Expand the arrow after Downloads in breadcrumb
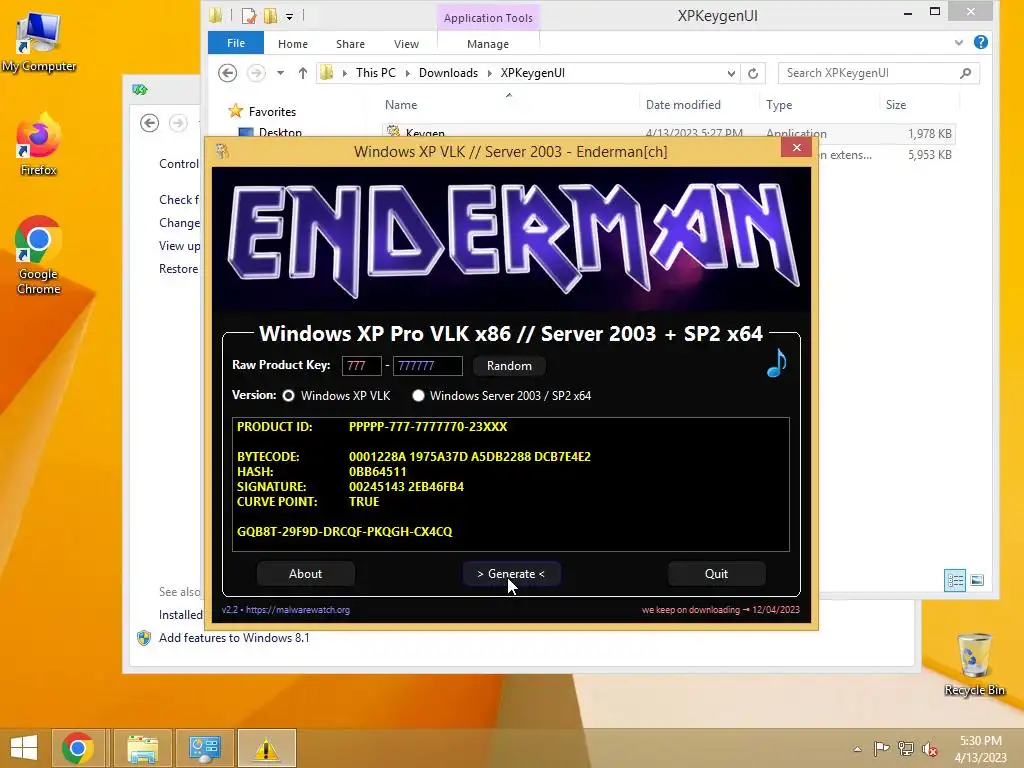The width and height of the screenshot is (1024, 768). (x=489, y=73)
